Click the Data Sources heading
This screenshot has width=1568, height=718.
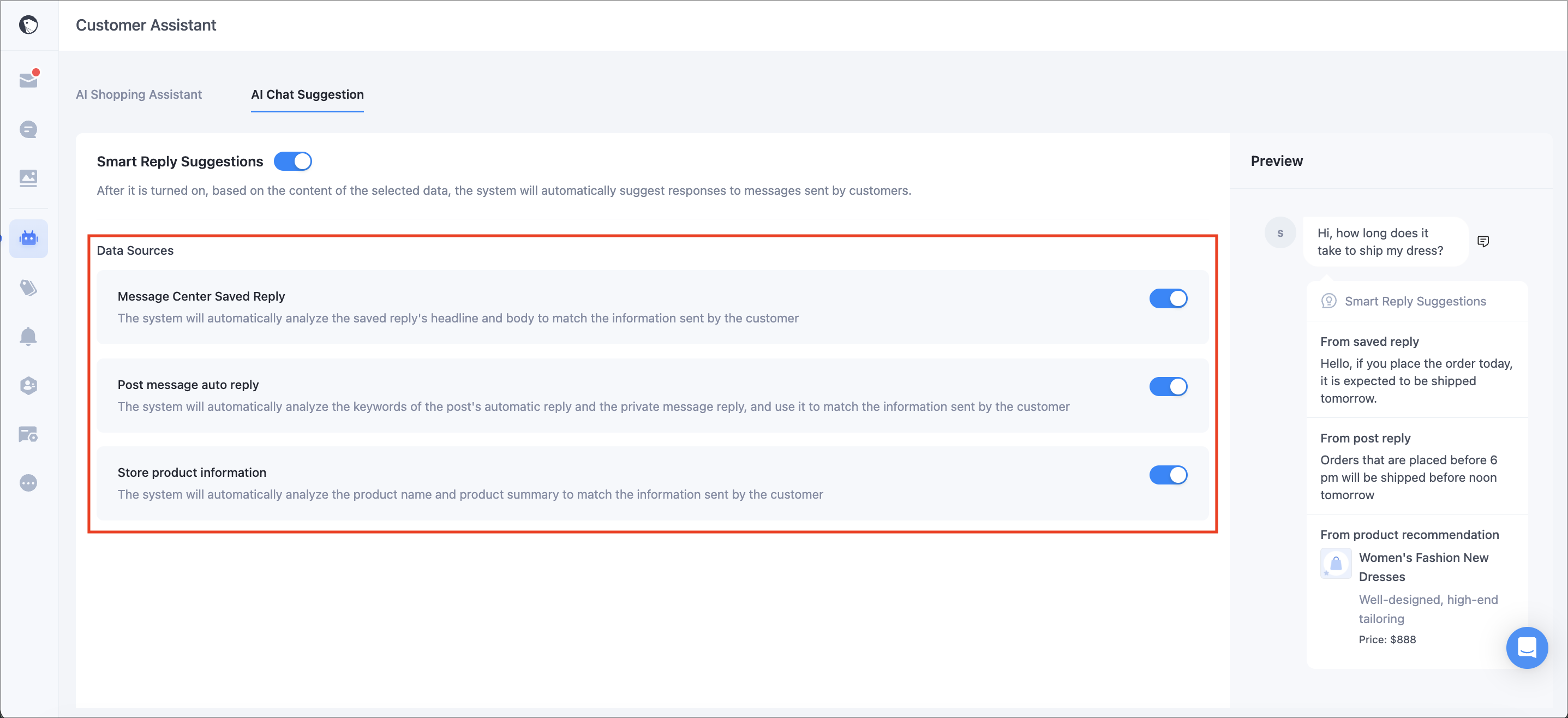pyautogui.click(x=135, y=250)
